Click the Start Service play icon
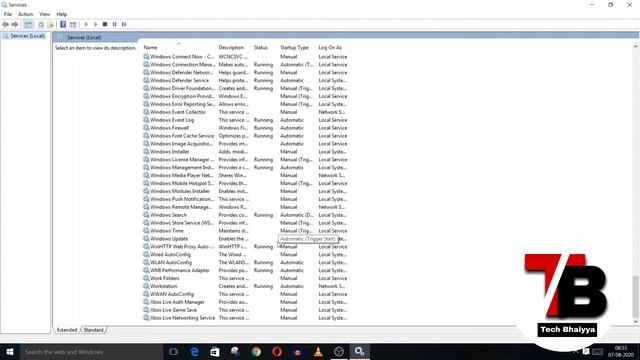The width and height of the screenshot is (640, 360). click(x=86, y=24)
